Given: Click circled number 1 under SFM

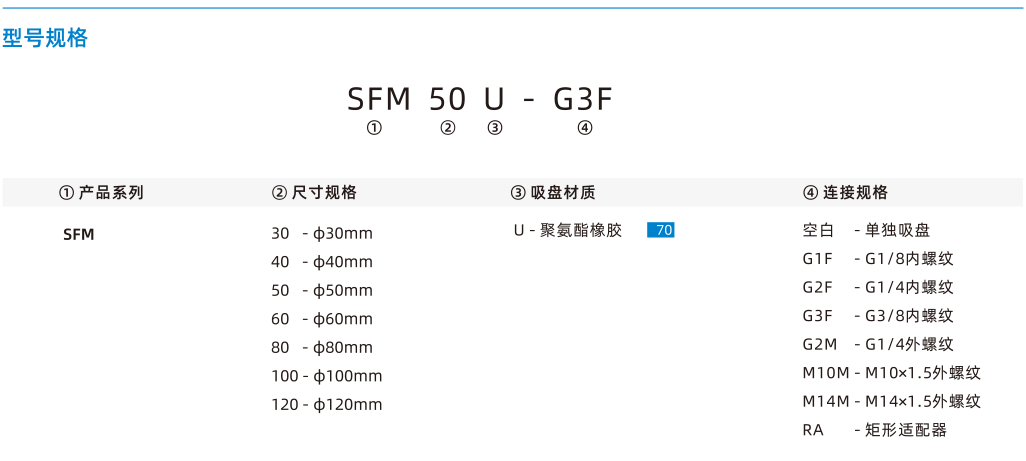Looking at the screenshot, I should tap(374, 128).
